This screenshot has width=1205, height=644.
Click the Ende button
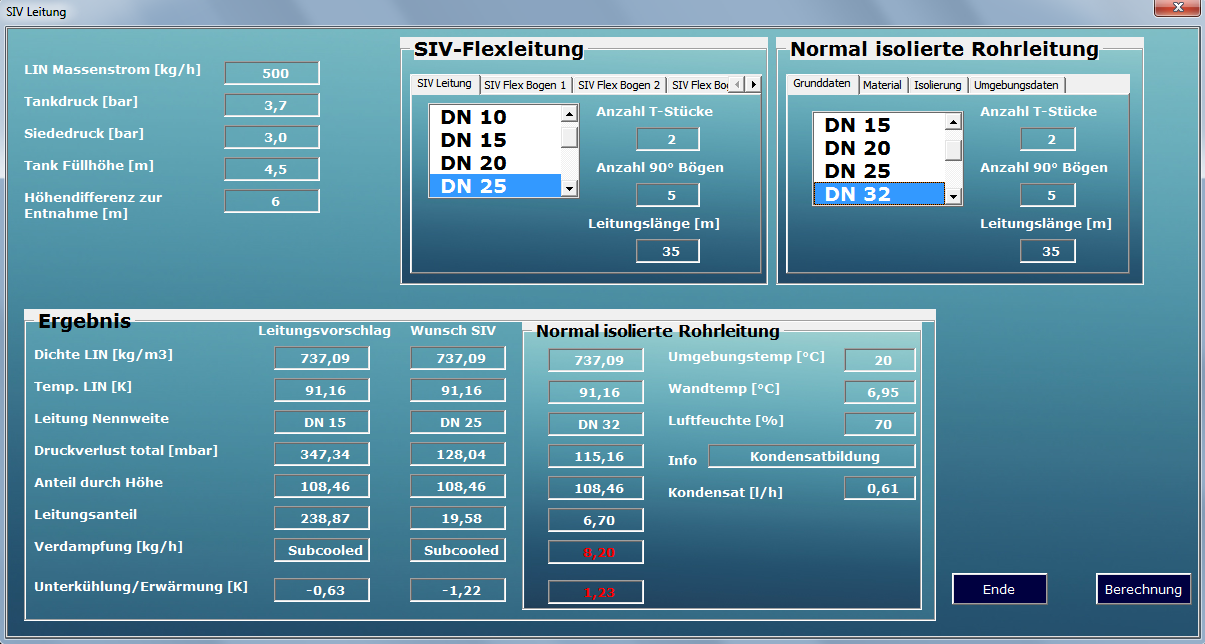pyautogui.click(x=999, y=589)
